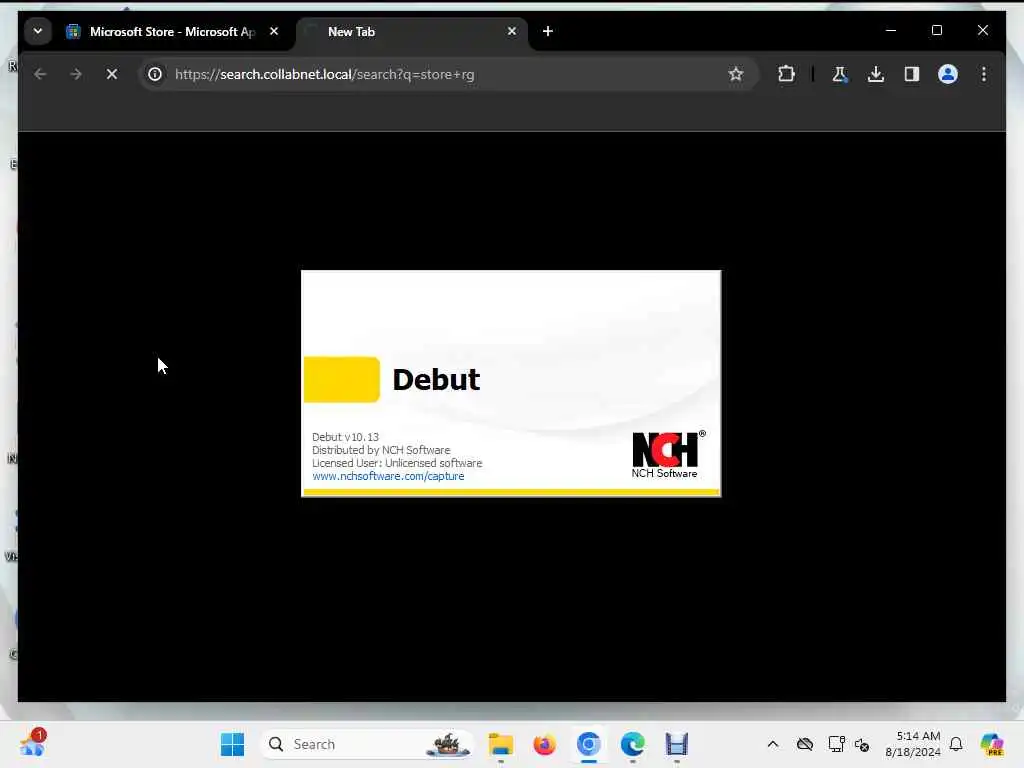Switch to the Microsoft Store tab
The image size is (1024, 768).
pyautogui.click(x=172, y=31)
